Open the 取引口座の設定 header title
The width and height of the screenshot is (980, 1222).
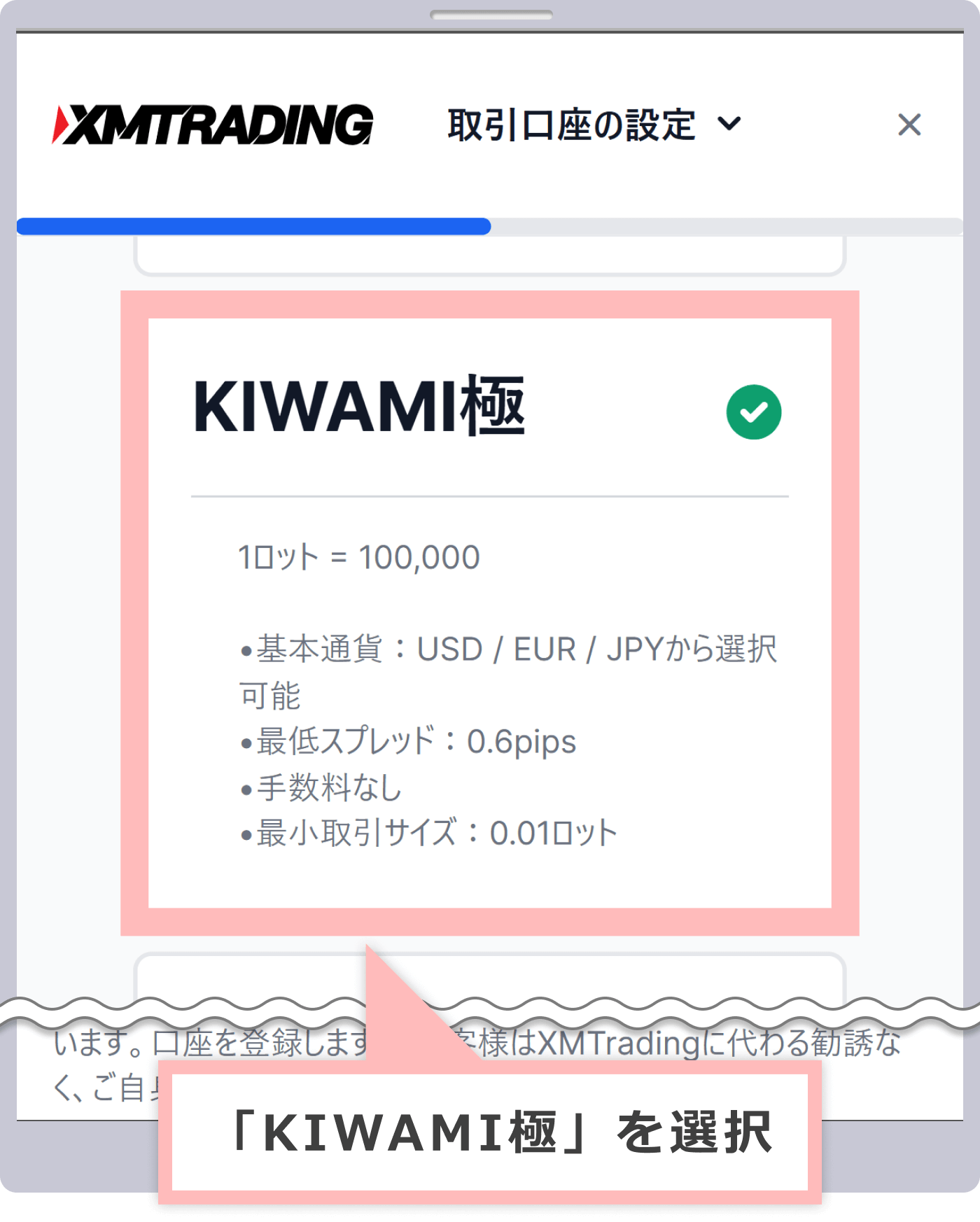tap(571, 125)
